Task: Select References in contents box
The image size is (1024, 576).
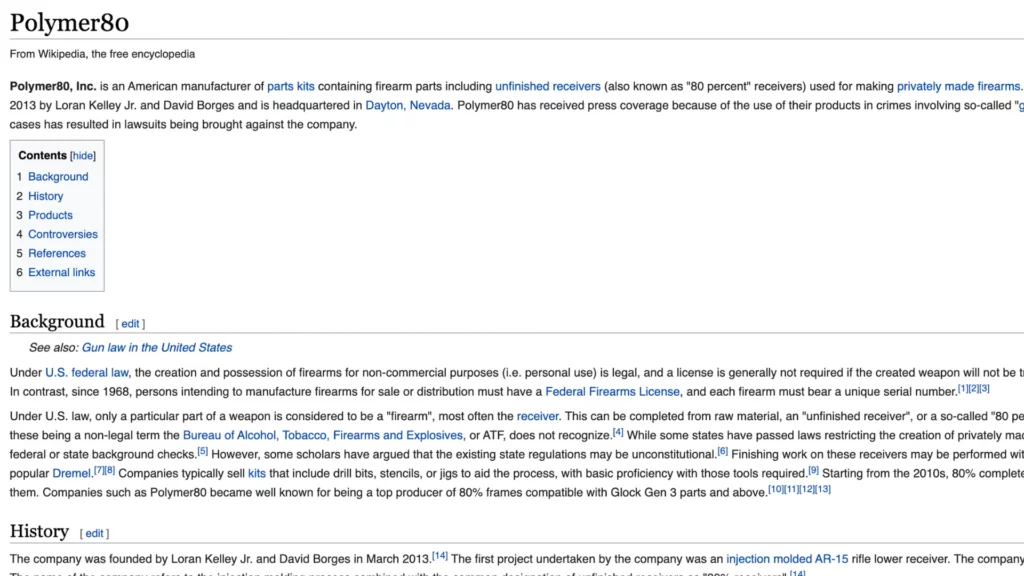Action: 57,253
